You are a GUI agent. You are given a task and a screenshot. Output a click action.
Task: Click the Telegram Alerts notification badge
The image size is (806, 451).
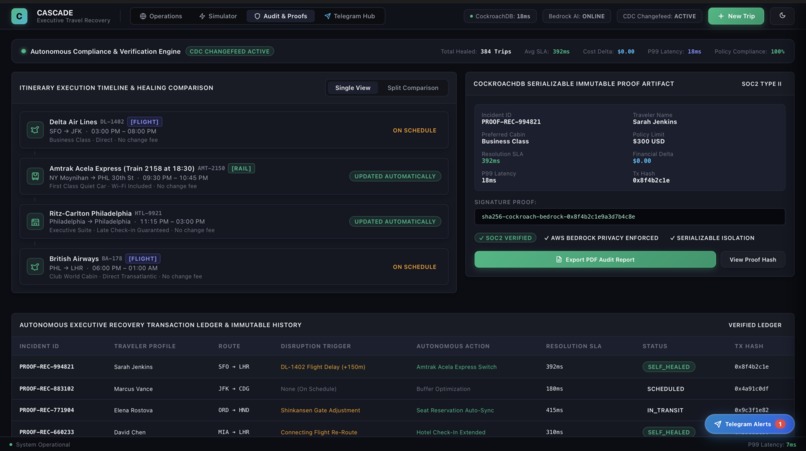[x=780, y=424]
